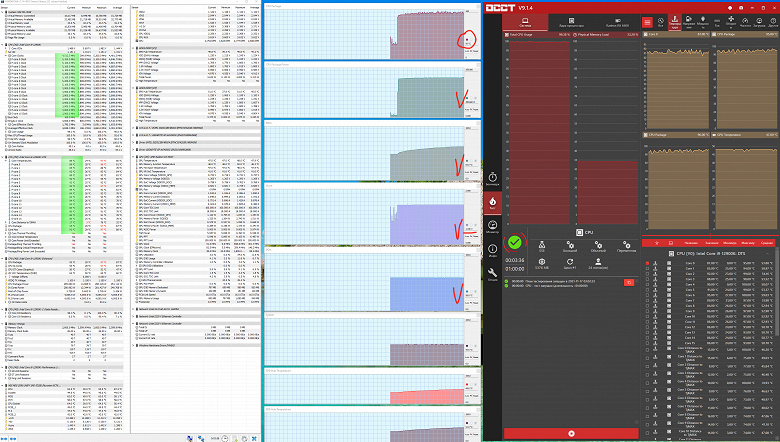780x442 pixels.
Task: Open the OCCT Info section in sidebar
Action: (x=492, y=250)
